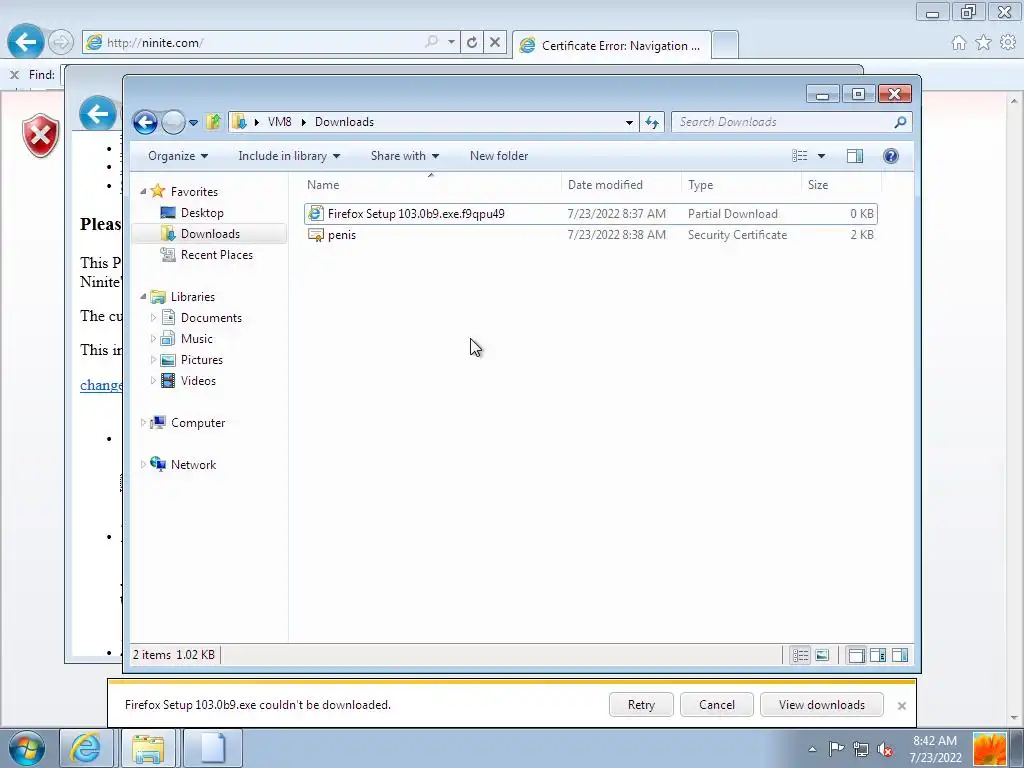Go back in Internet Explorer

[25, 42]
